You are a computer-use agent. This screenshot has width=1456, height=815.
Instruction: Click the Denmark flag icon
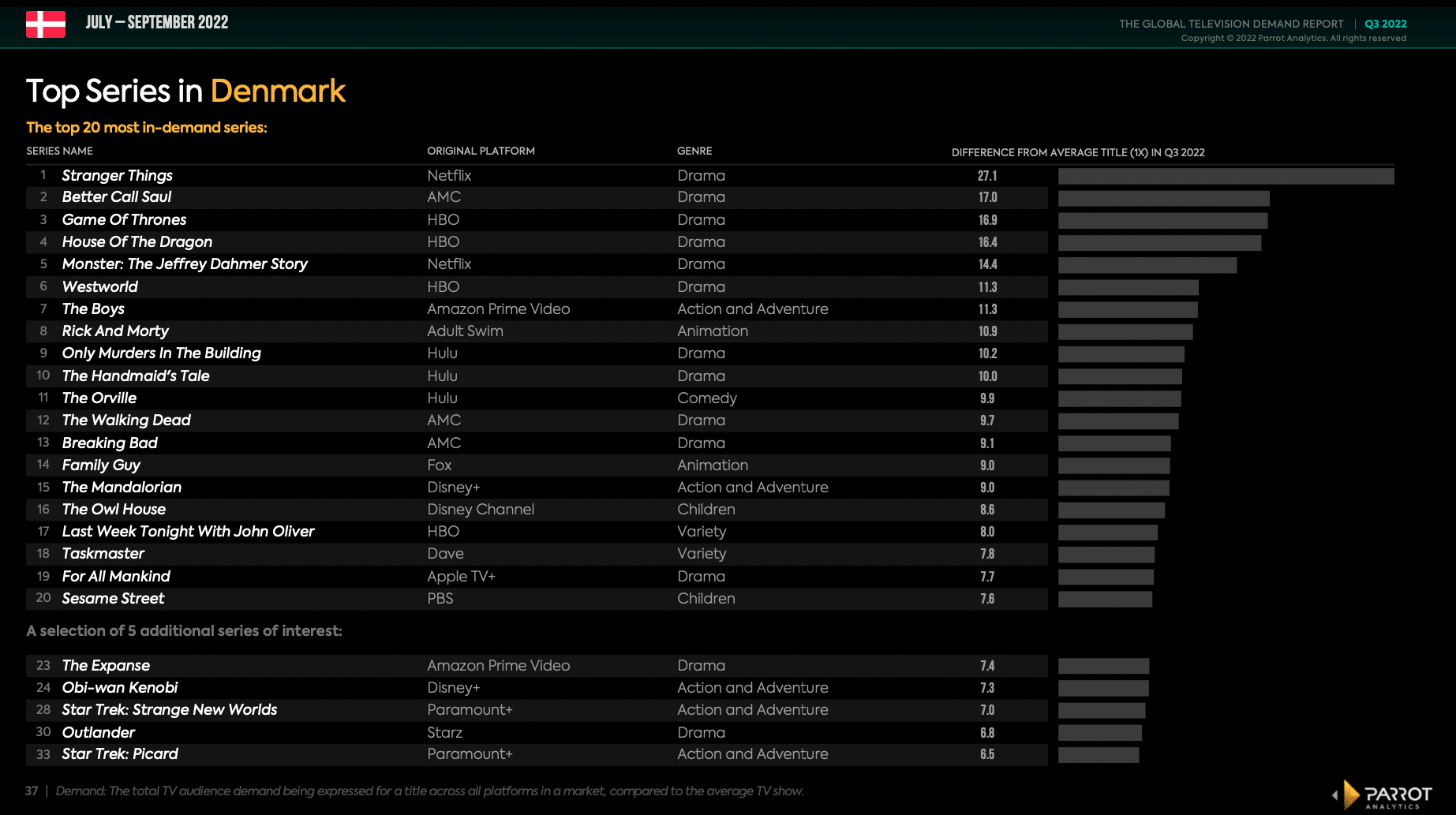click(46, 24)
